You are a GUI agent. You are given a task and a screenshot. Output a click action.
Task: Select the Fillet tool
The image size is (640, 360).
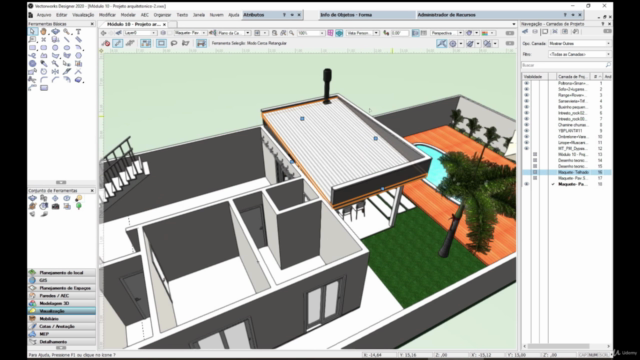(x=43, y=80)
